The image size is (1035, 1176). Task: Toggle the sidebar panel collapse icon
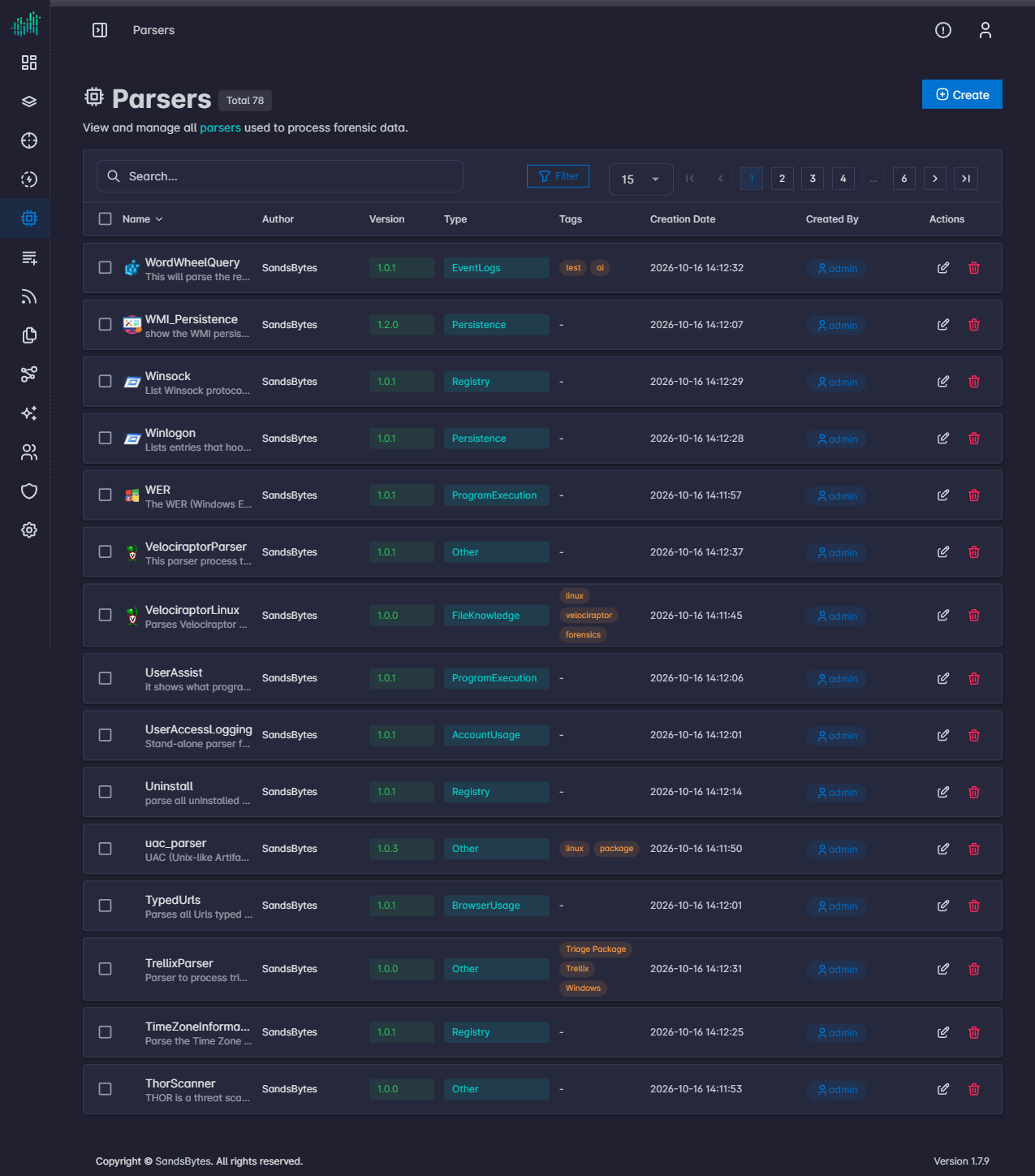[x=100, y=30]
